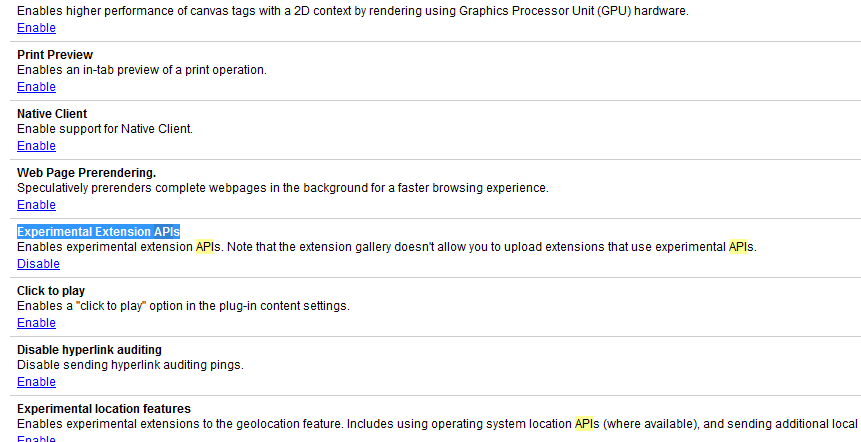Click the Web Page Prerendering heading

[86, 173]
